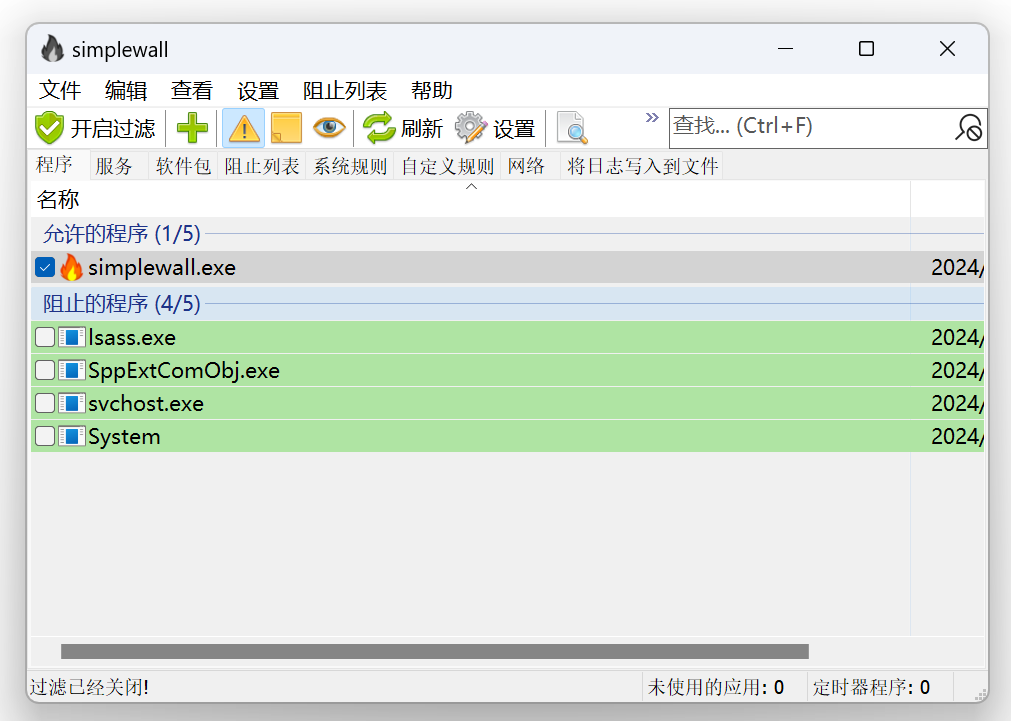1011x721 pixels.
Task: Uncheck the simplewall.exe checkbox
Action: click(x=44, y=267)
